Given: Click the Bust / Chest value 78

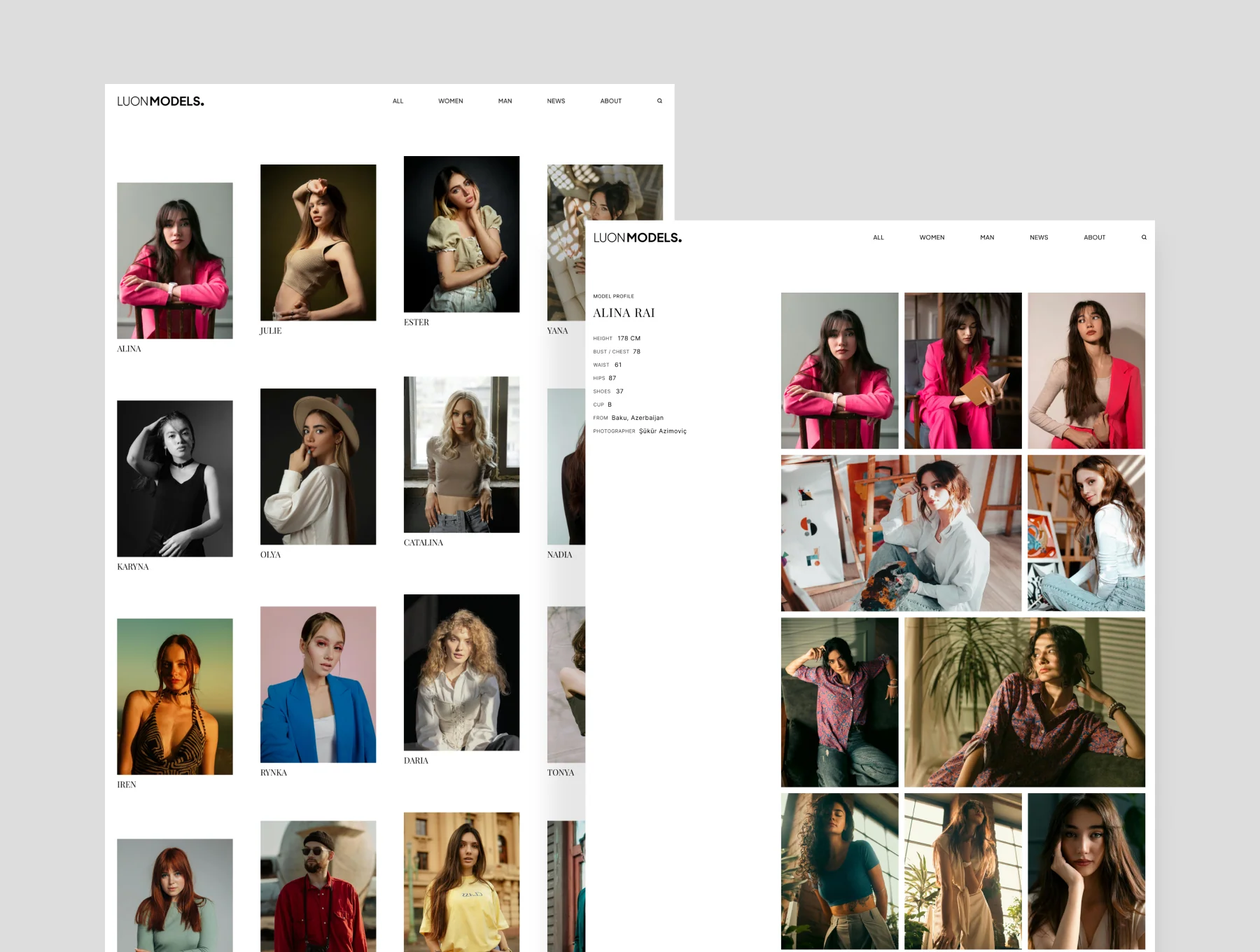Looking at the screenshot, I should [x=637, y=351].
